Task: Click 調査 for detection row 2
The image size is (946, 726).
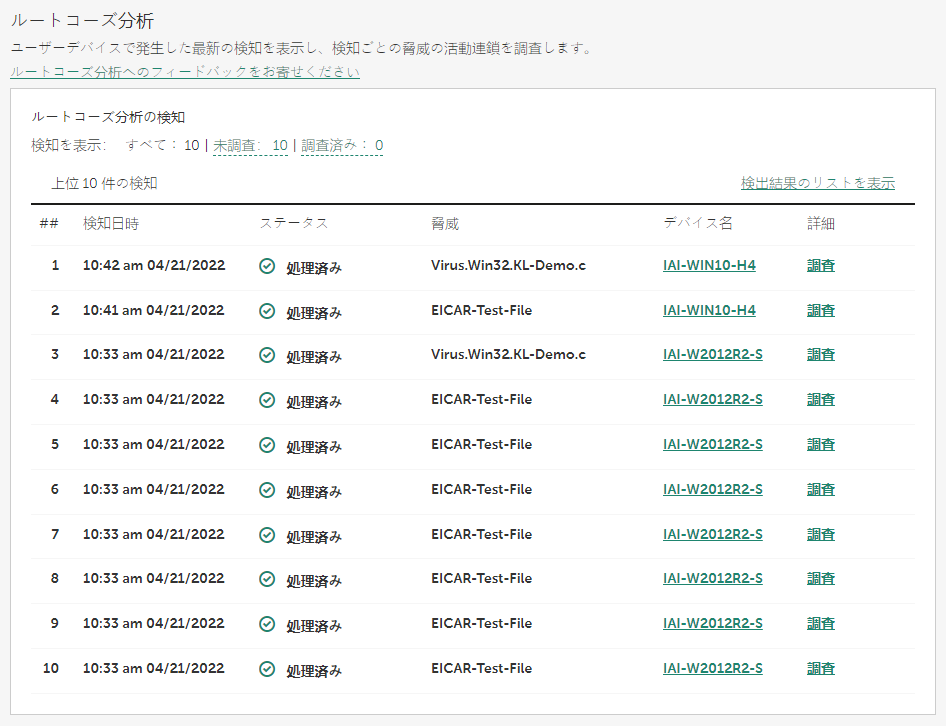Action: point(821,311)
